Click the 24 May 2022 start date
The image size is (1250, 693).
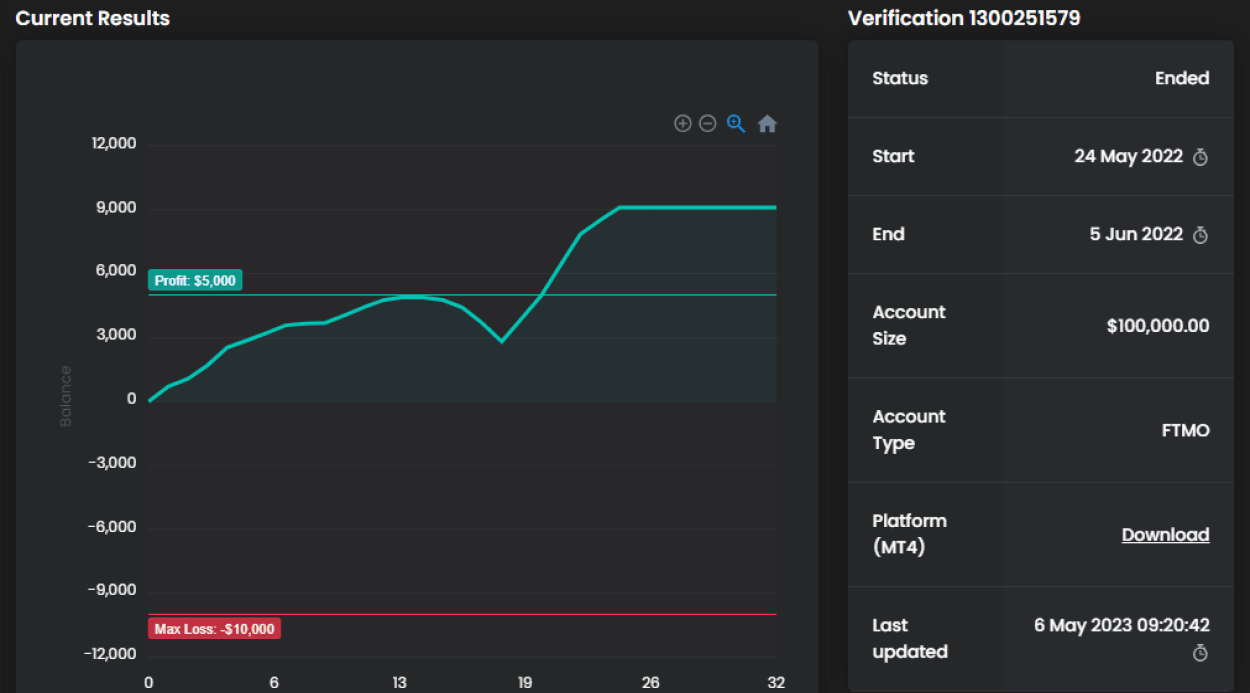[x=1128, y=156]
